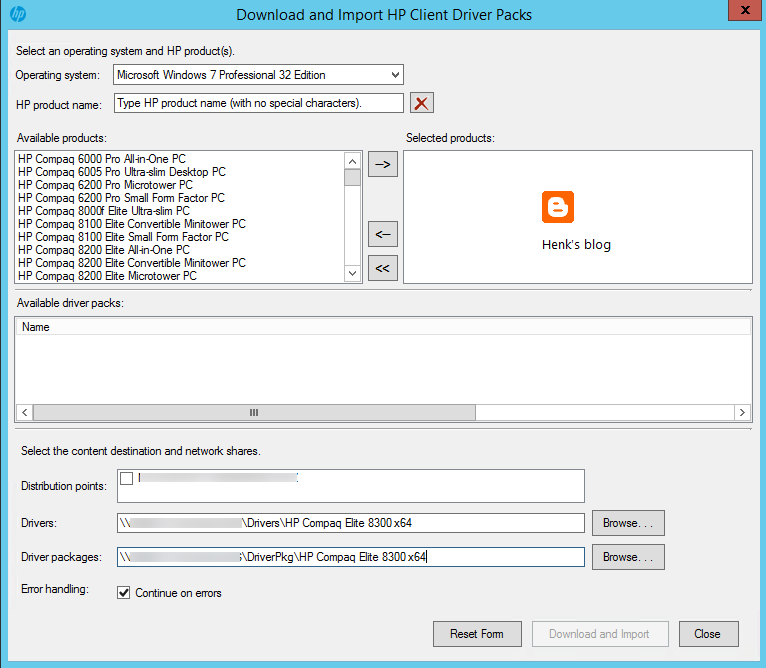This screenshot has height=668, width=766.
Task: Select HP Compaq 8200 Elite All-in-One PC
Action: pos(104,250)
